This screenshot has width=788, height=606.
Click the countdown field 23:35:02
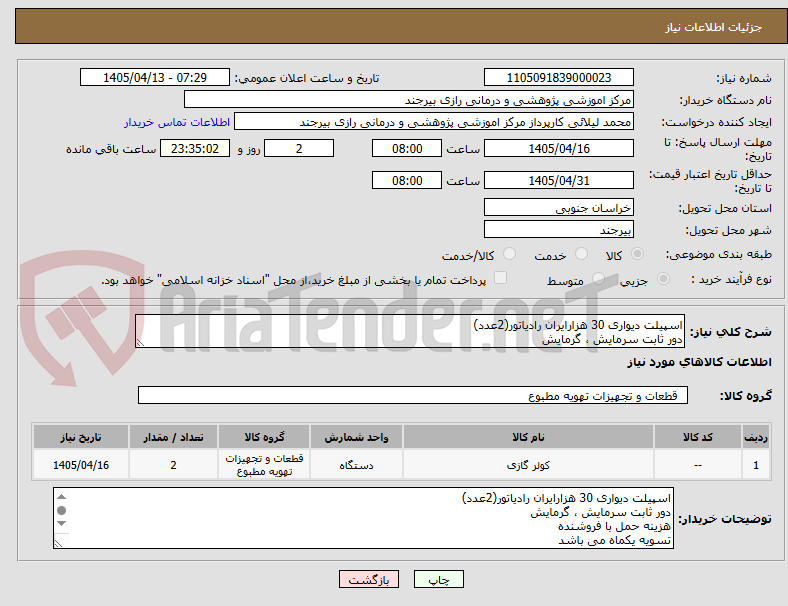point(195,148)
